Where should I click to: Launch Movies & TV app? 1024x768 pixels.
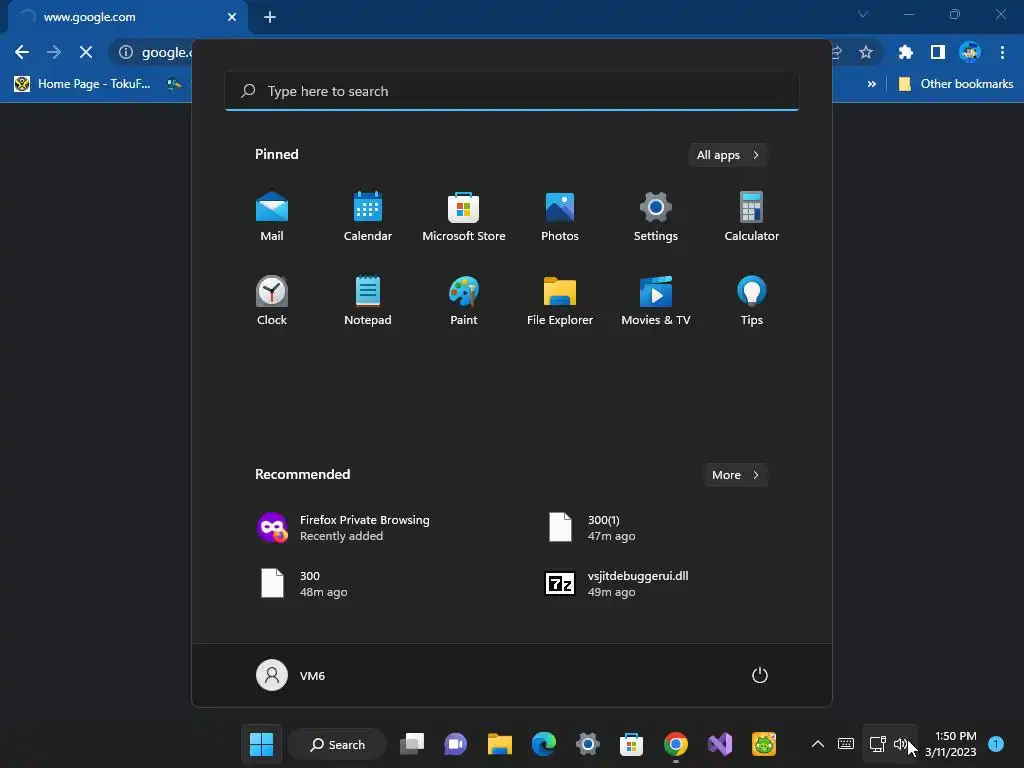tap(656, 300)
